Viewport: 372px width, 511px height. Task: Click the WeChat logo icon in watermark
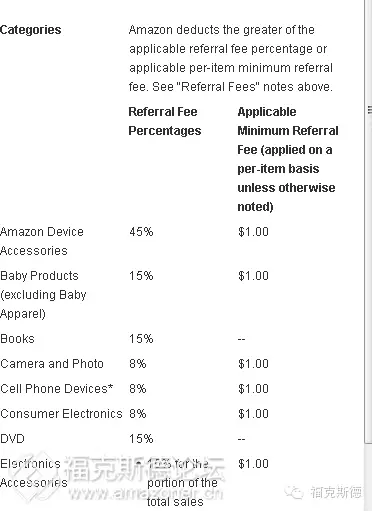pos(294,492)
